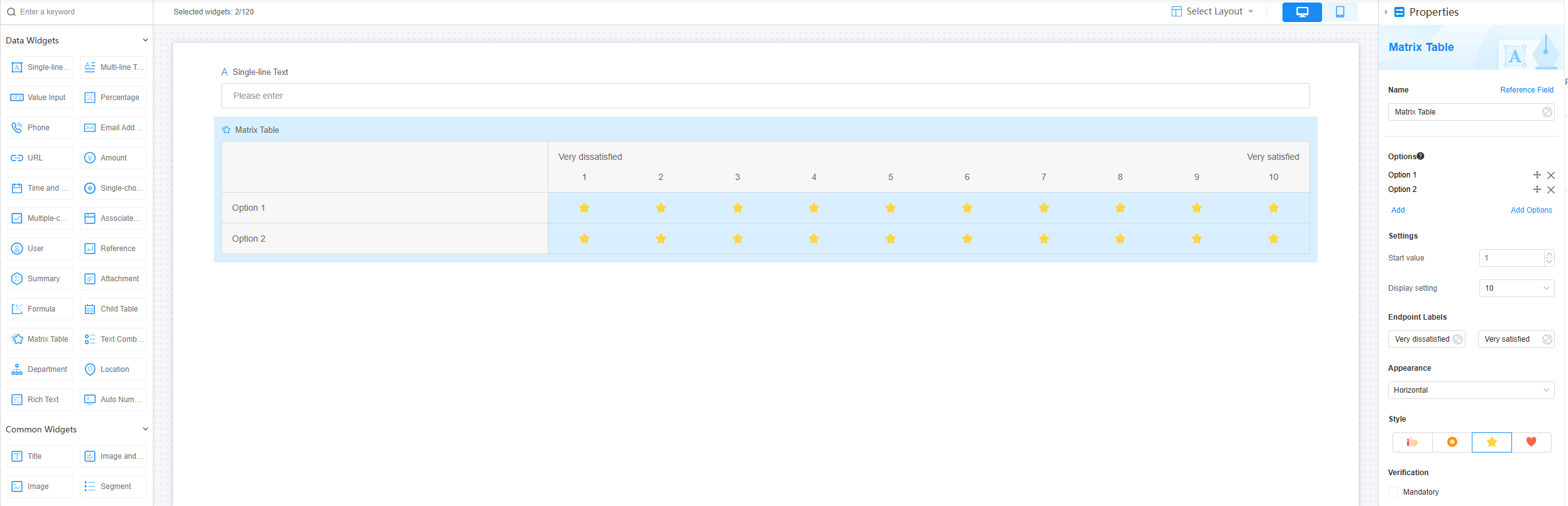Add the URL widget
Image resolution: width=1568 pixels, height=506 pixels.
(x=40, y=158)
